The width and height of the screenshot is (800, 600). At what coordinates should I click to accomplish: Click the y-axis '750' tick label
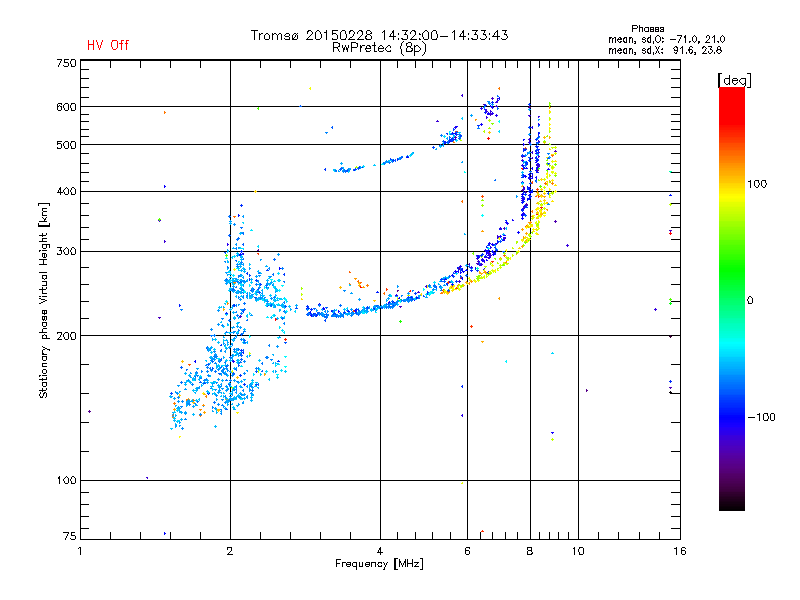coord(66,63)
